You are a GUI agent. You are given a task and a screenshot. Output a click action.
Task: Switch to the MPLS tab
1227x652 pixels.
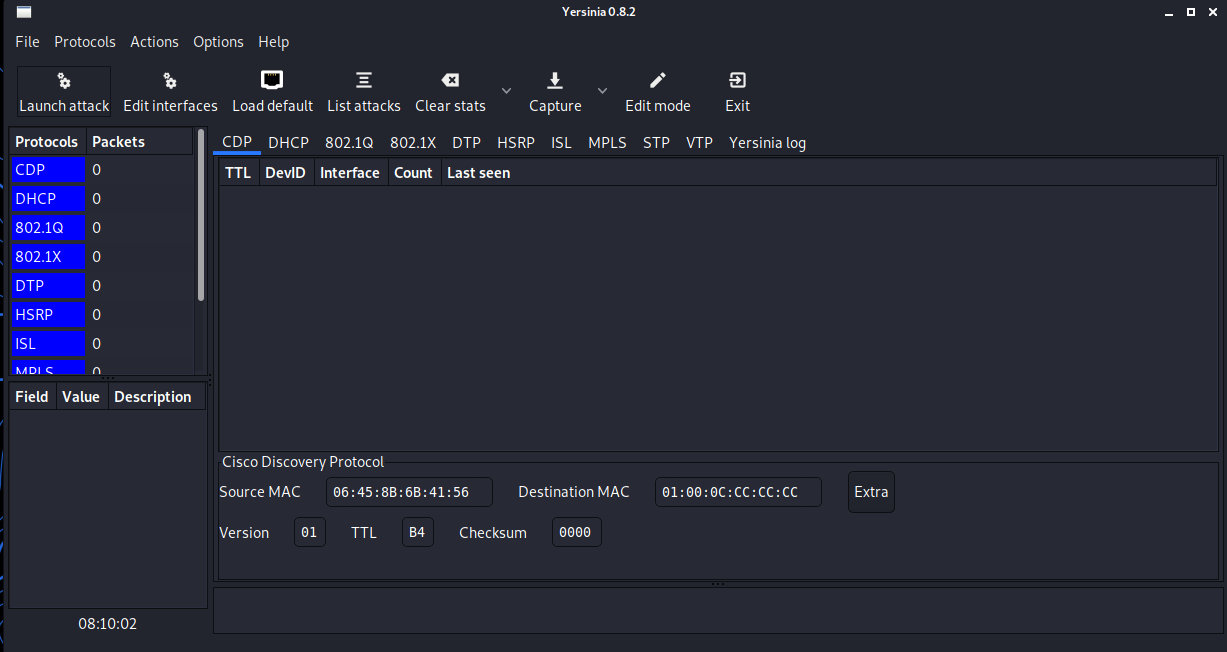(x=607, y=142)
